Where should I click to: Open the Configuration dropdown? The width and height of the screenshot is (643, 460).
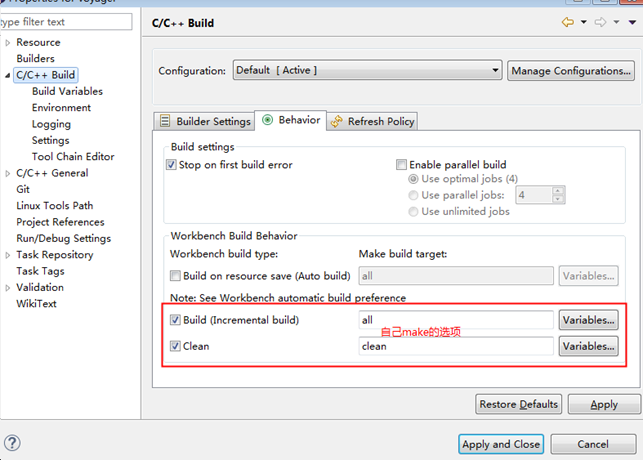coord(367,70)
